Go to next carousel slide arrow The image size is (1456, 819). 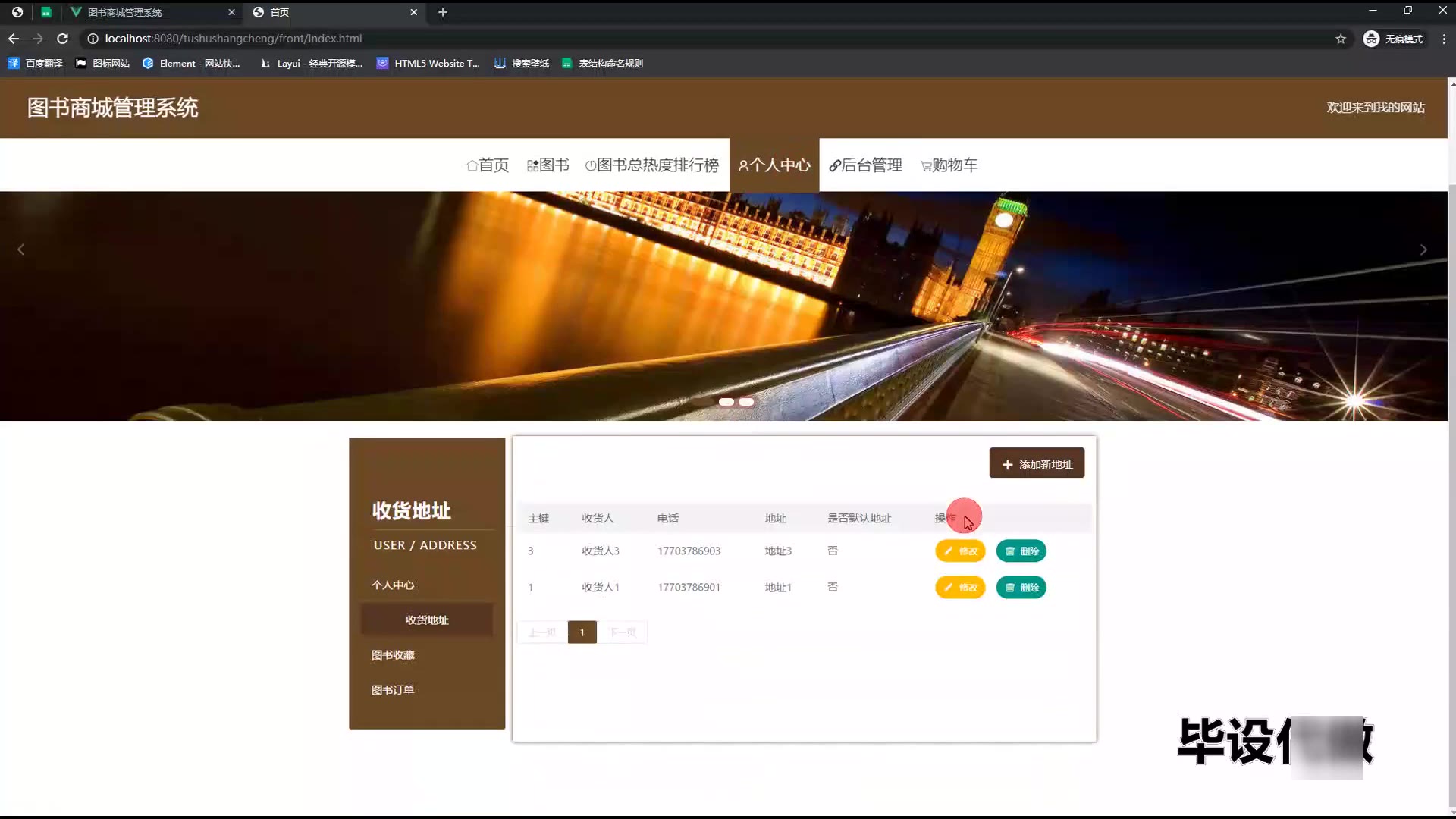click(x=1423, y=249)
